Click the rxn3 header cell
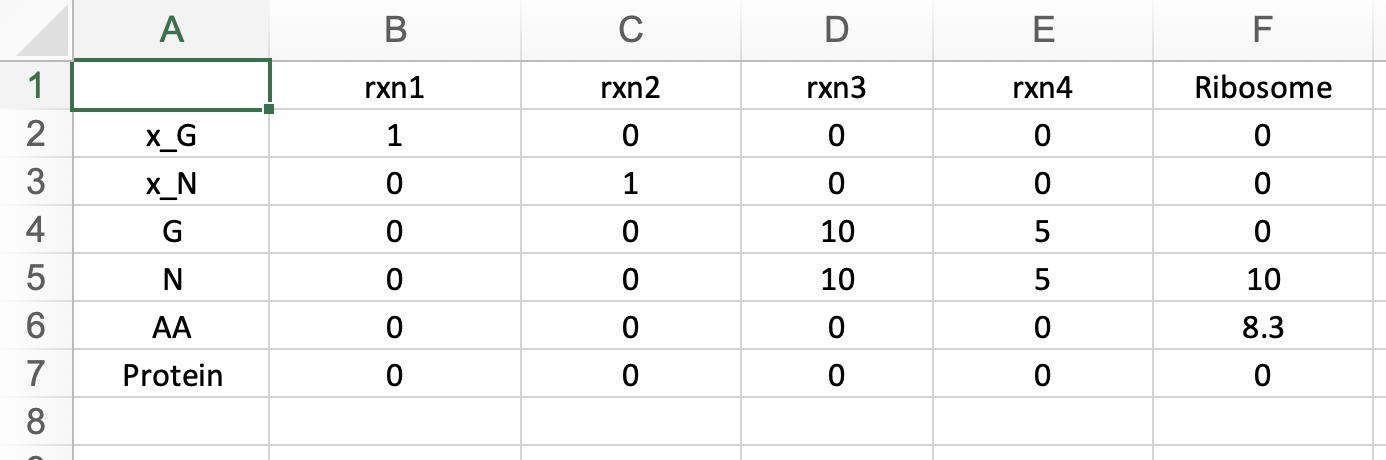 pos(835,87)
